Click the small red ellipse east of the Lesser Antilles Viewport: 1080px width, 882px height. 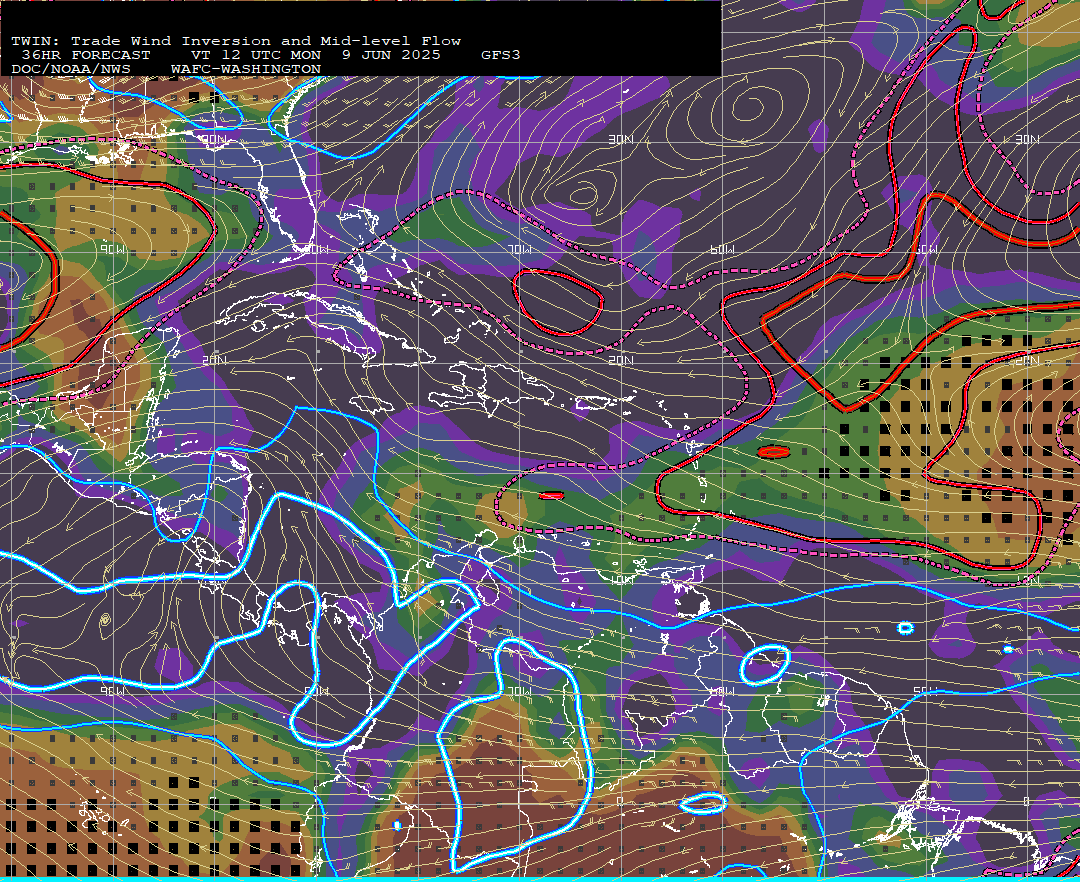[773, 452]
